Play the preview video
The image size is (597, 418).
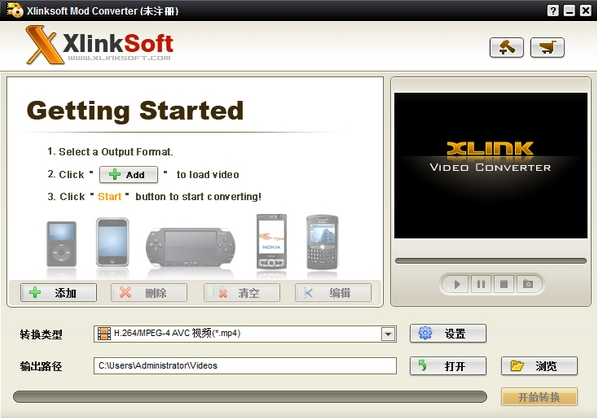(x=457, y=284)
